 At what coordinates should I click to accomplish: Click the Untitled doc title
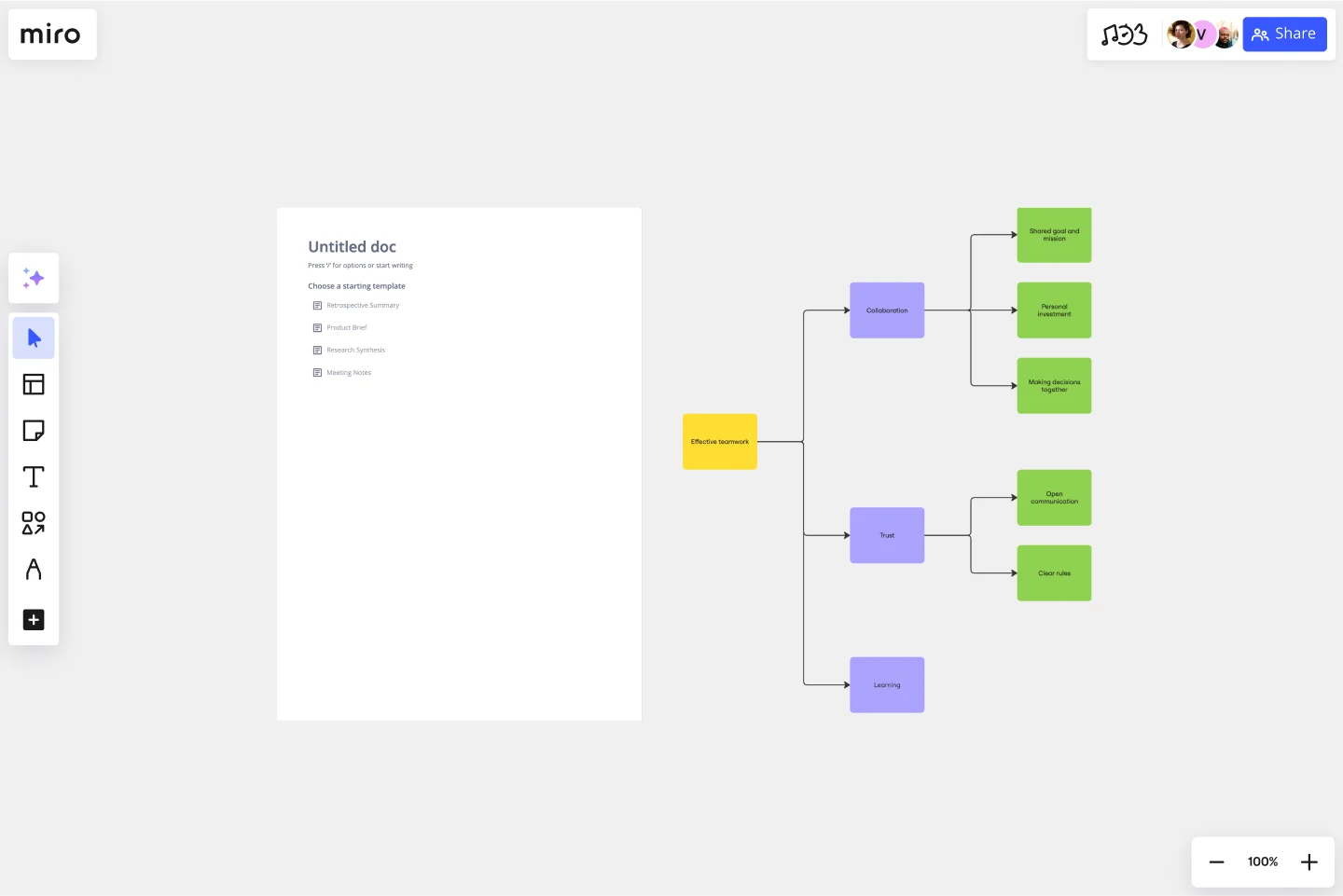point(352,247)
